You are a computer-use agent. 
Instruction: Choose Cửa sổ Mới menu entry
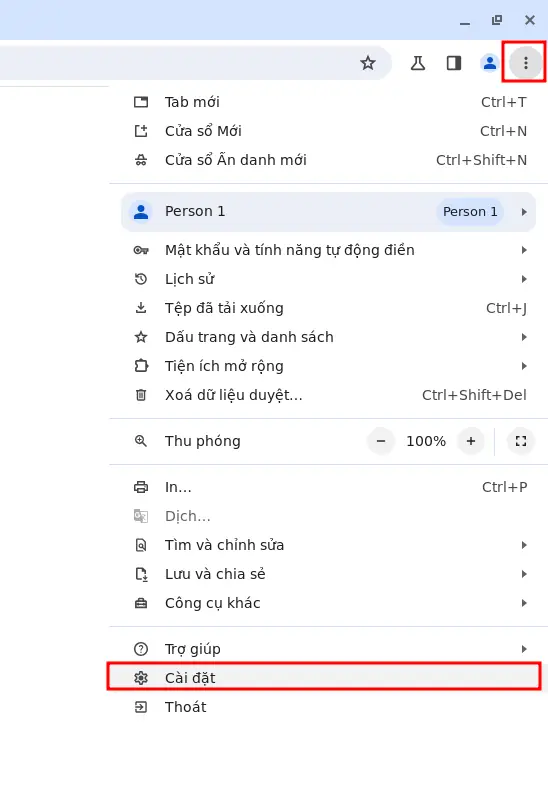coord(328,131)
